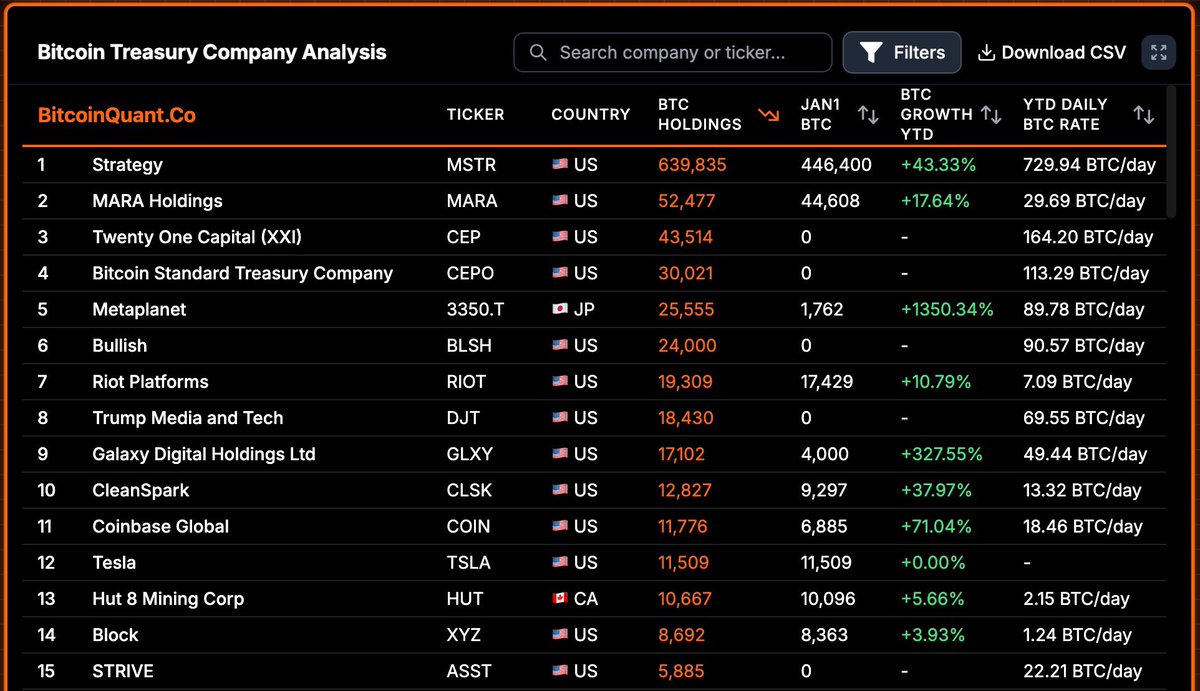The width and height of the screenshot is (1200, 691).
Task: Click the growth value +0.00%
Action: 933,563
